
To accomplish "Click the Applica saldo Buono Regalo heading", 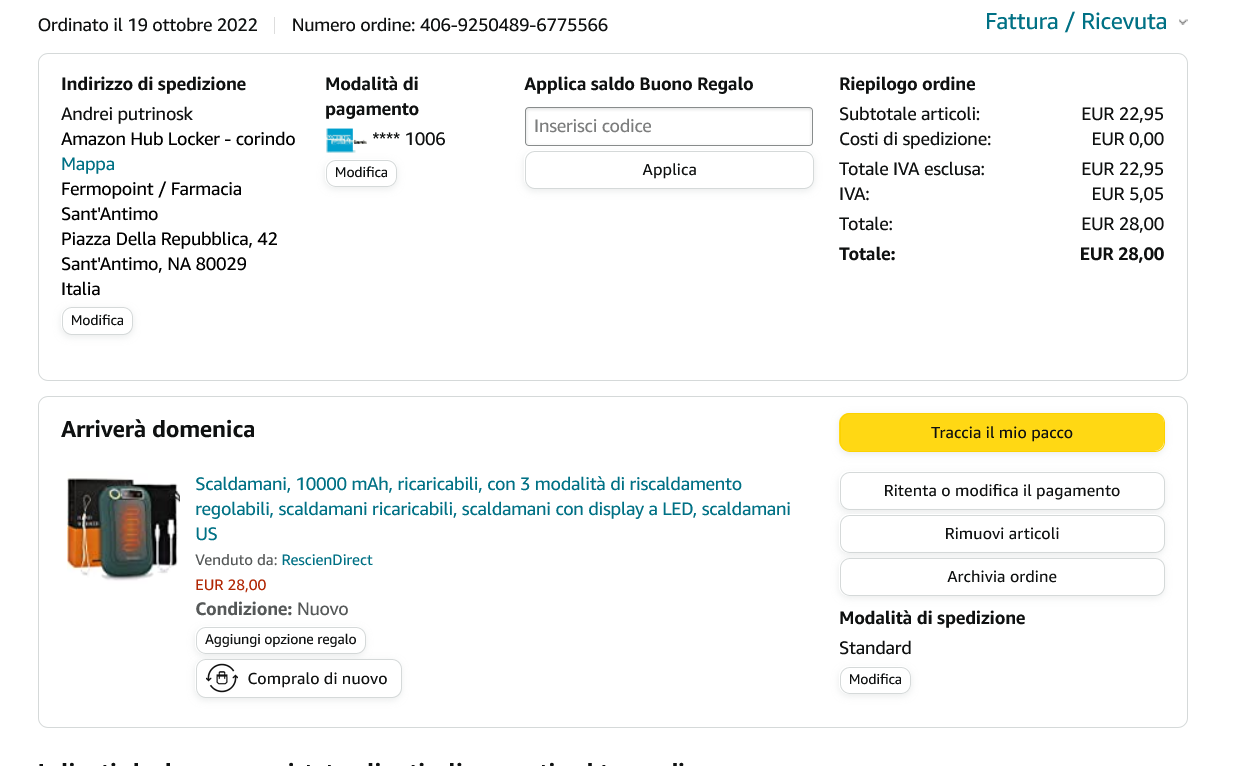I will point(639,84).
